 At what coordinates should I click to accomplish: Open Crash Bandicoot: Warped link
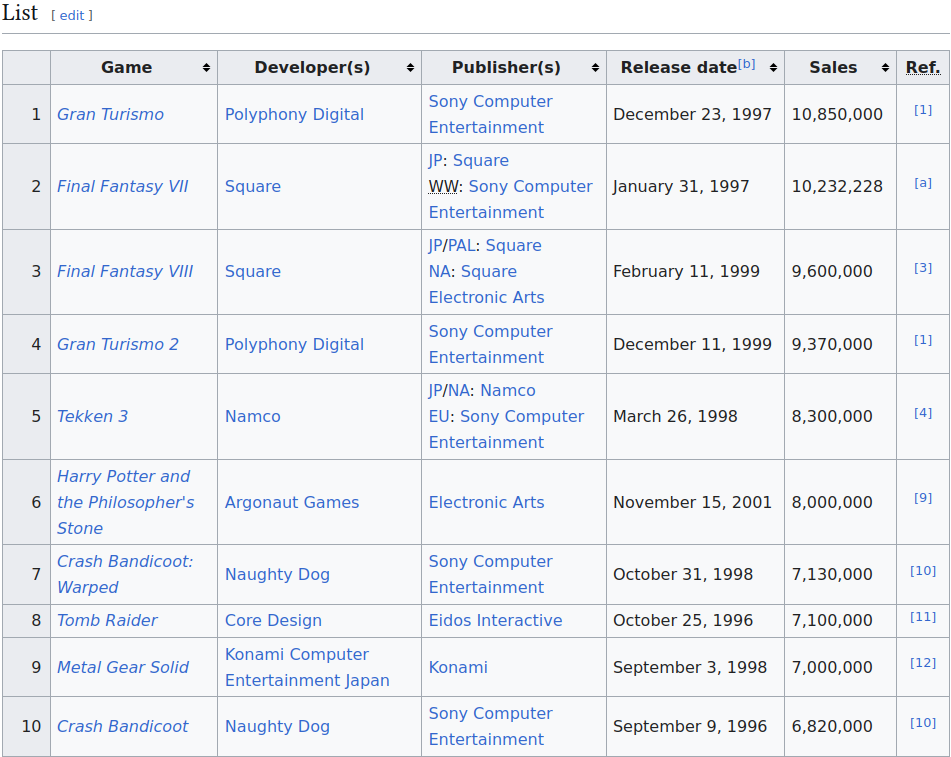125,574
